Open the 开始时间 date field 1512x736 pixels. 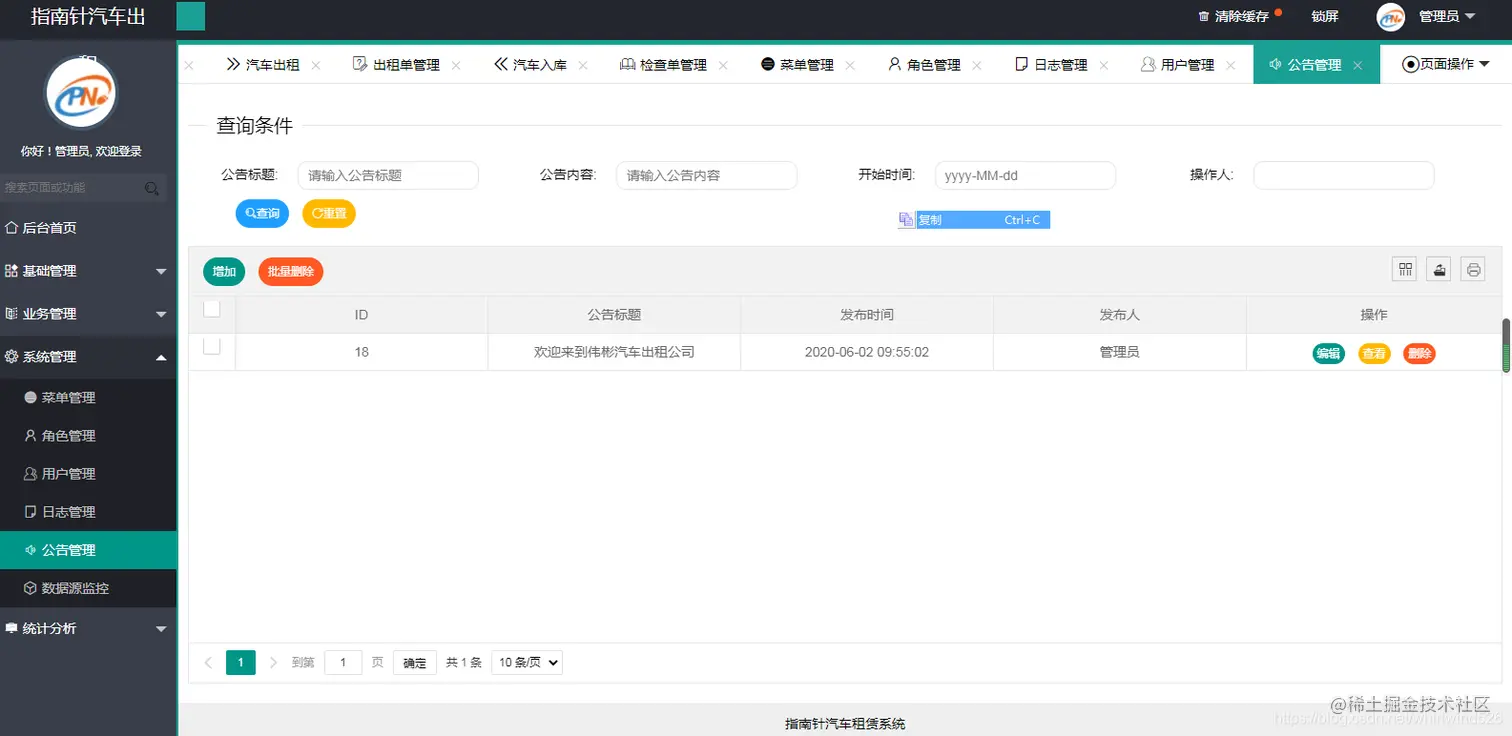point(1025,175)
